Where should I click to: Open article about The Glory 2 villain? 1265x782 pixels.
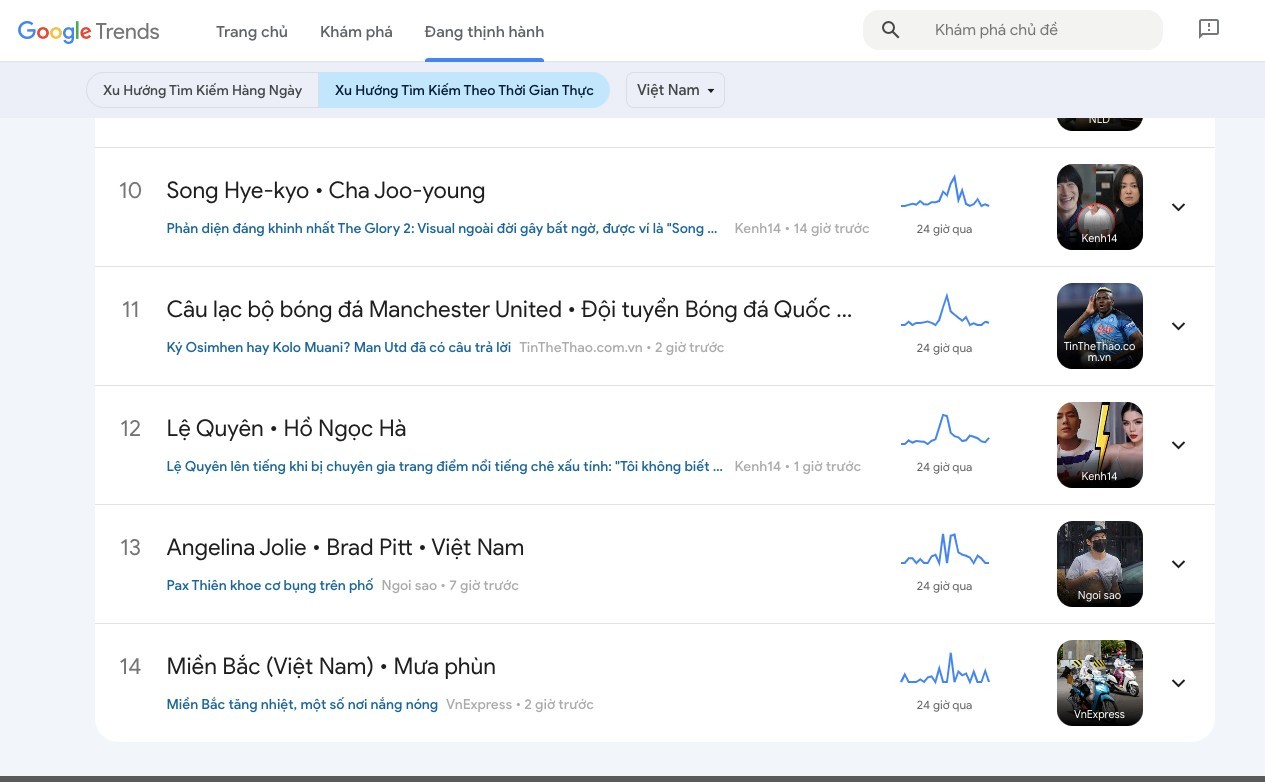pyautogui.click(x=443, y=228)
